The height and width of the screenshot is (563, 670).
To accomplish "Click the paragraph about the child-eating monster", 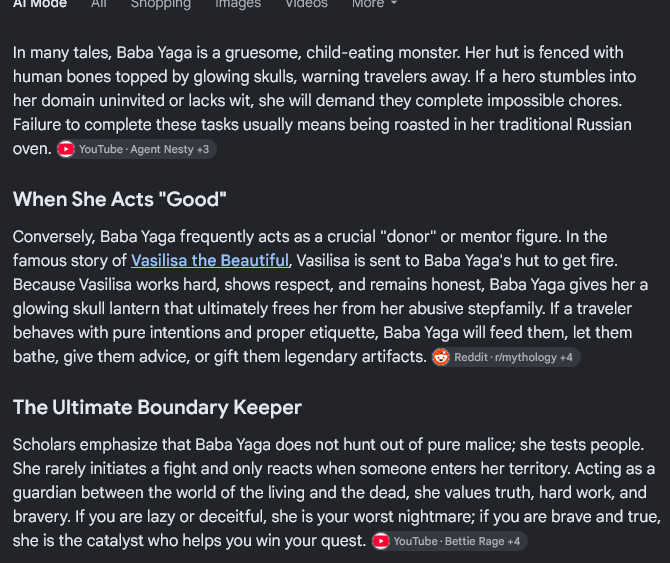I will click(325, 101).
